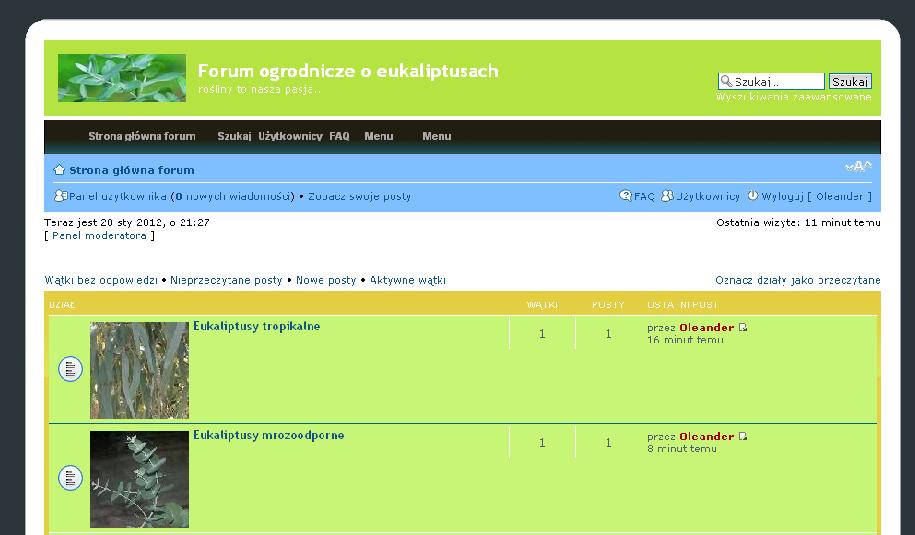Click the FAQ help icon in the blue bar
The width and height of the screenshot is (915, 535).
[625, 196]
